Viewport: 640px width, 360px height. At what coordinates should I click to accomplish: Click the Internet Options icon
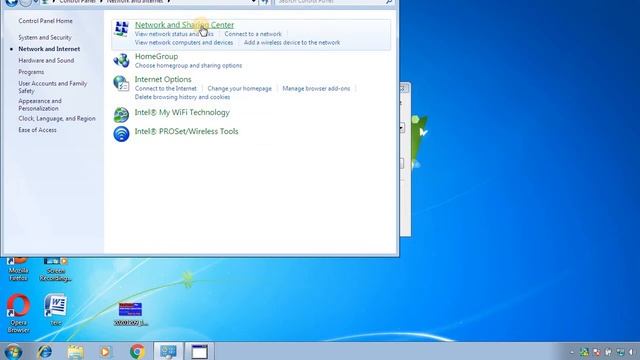point(121,83)
